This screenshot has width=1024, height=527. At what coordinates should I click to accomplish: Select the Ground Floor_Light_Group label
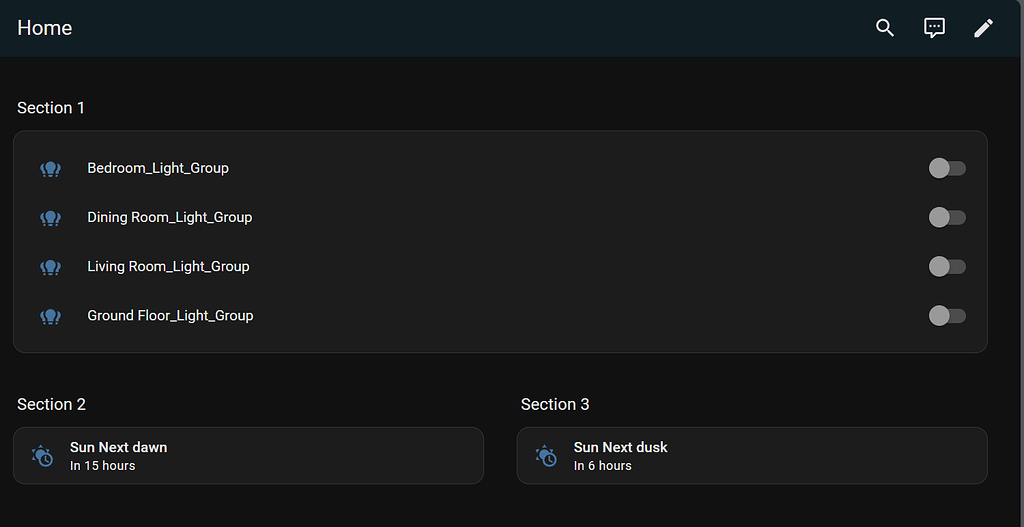pos(170,315)
